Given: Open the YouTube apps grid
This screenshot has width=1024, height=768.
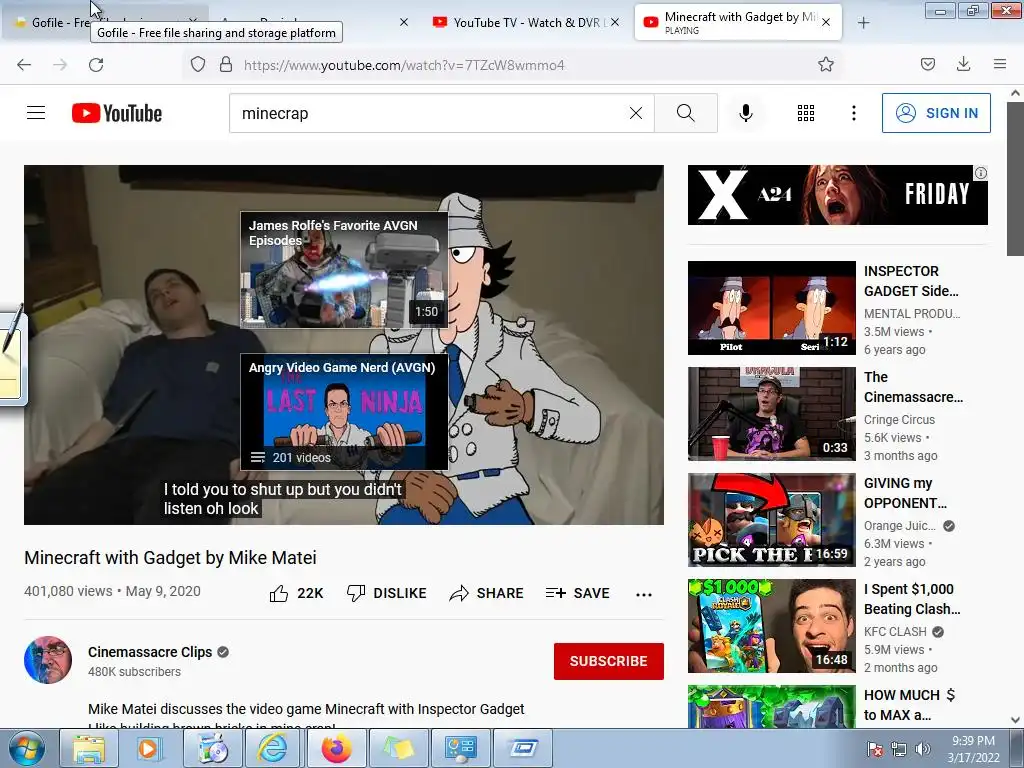Looking at the screenshot, I should [806, 113].
